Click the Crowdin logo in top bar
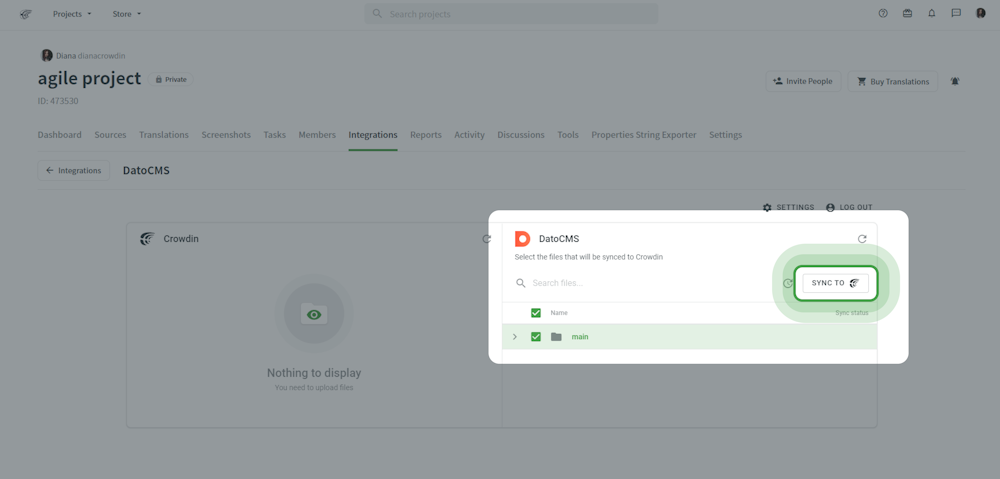Screen dimensions: 1000x479 (x=26, y=14)
